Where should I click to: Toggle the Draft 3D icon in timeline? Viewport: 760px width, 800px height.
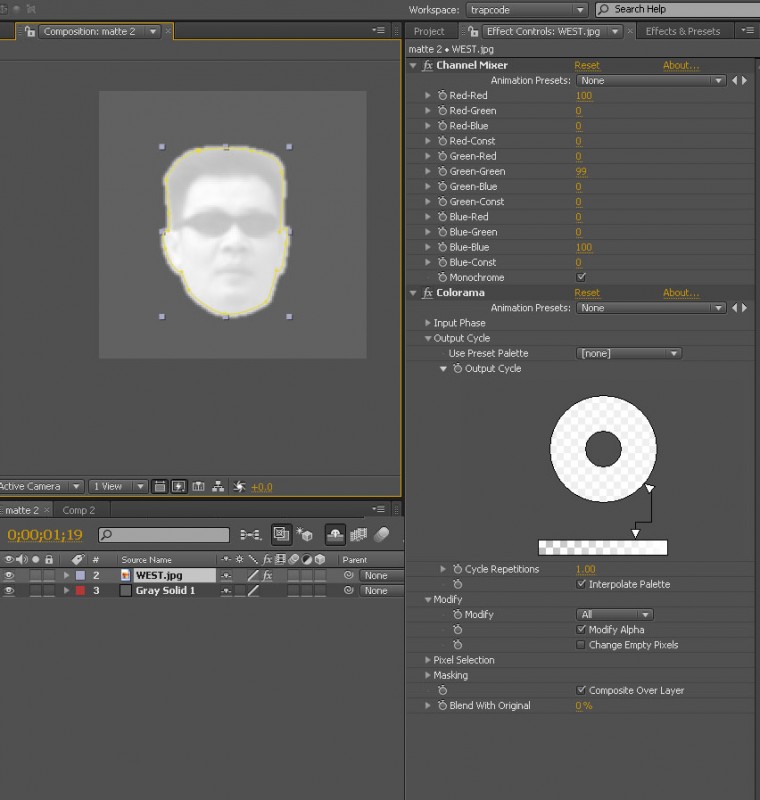pos(305,535)
